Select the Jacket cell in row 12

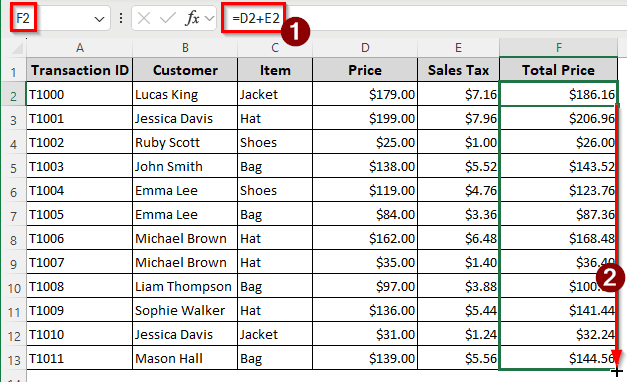[x=275, y=334]
